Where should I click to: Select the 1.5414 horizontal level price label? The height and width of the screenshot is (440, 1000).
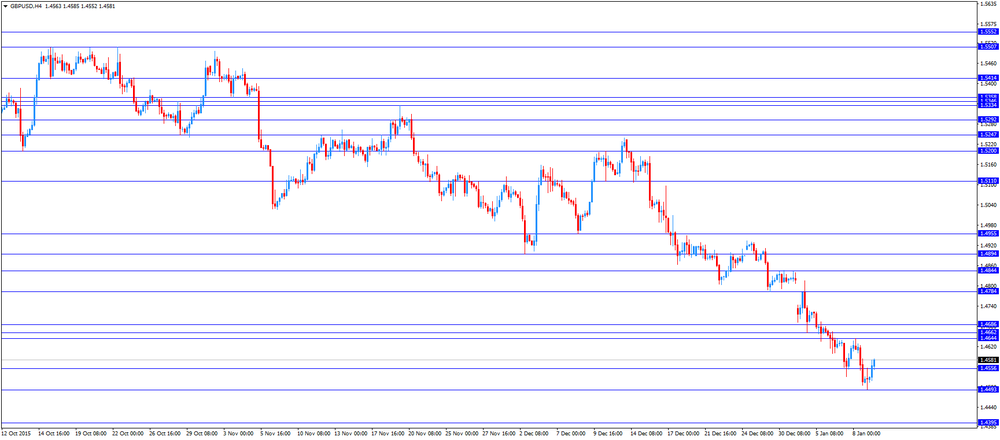(x=988, y=78)
